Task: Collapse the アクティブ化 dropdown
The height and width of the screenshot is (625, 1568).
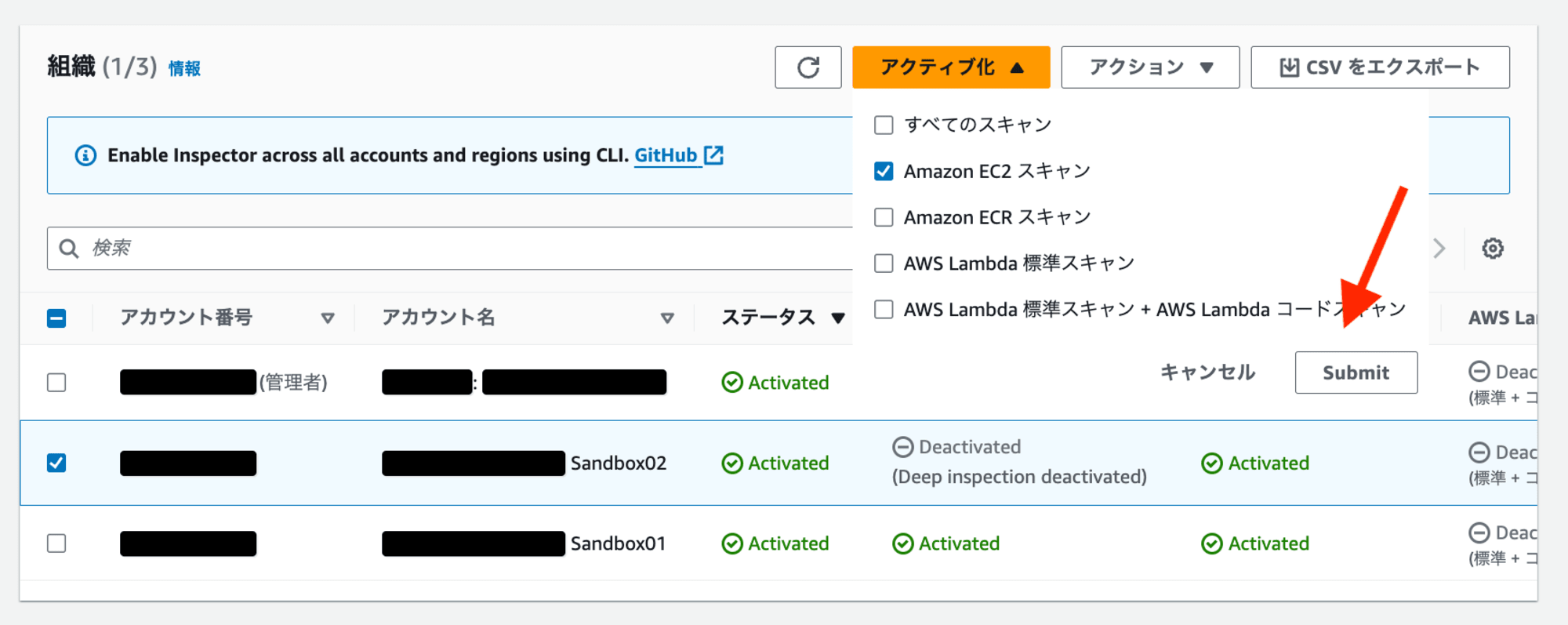Action: pyautogui.click(x=951, y=67)
